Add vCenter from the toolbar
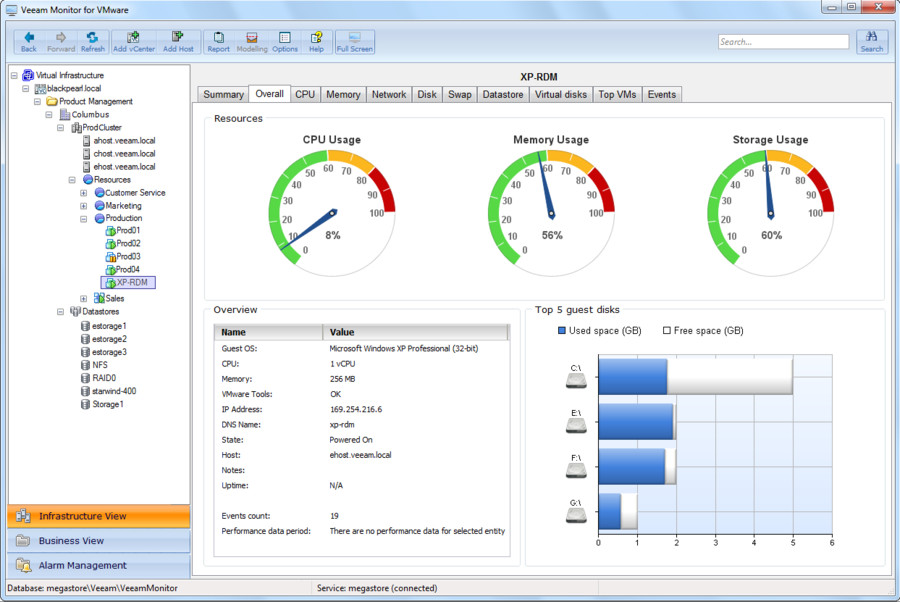900x602 pixels. 134,42
